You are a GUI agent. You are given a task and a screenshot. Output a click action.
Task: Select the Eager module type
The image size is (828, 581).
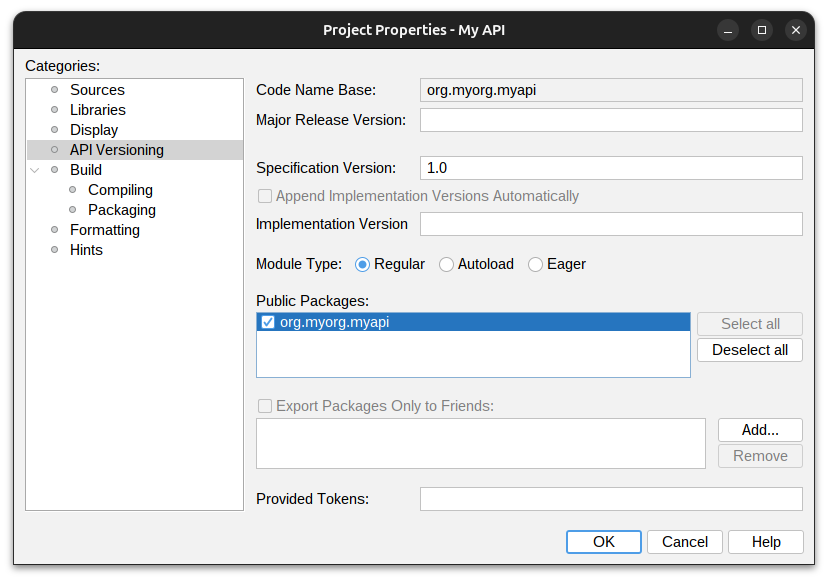click(536, 265)
